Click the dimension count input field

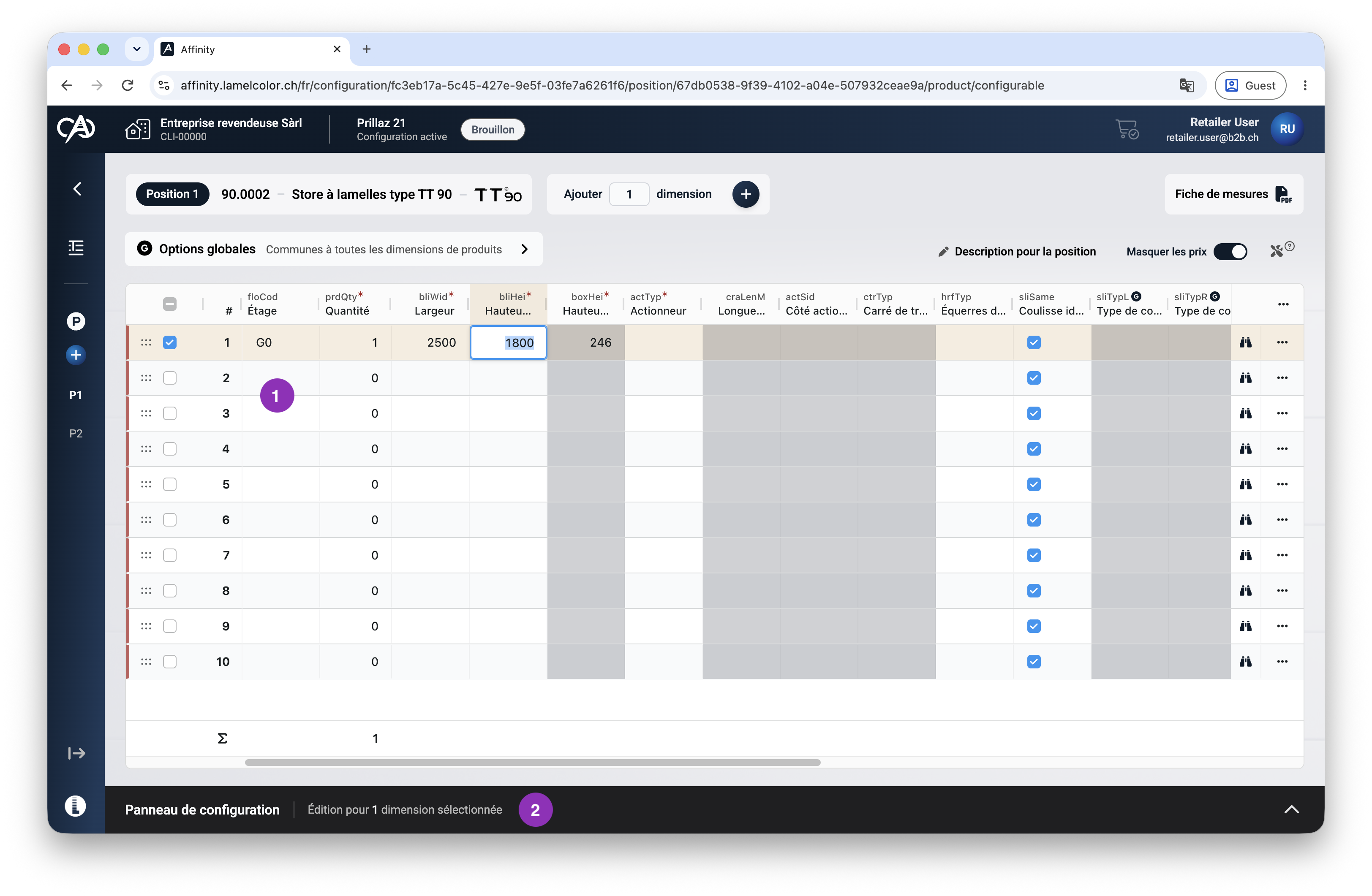[x=629, y=194]
